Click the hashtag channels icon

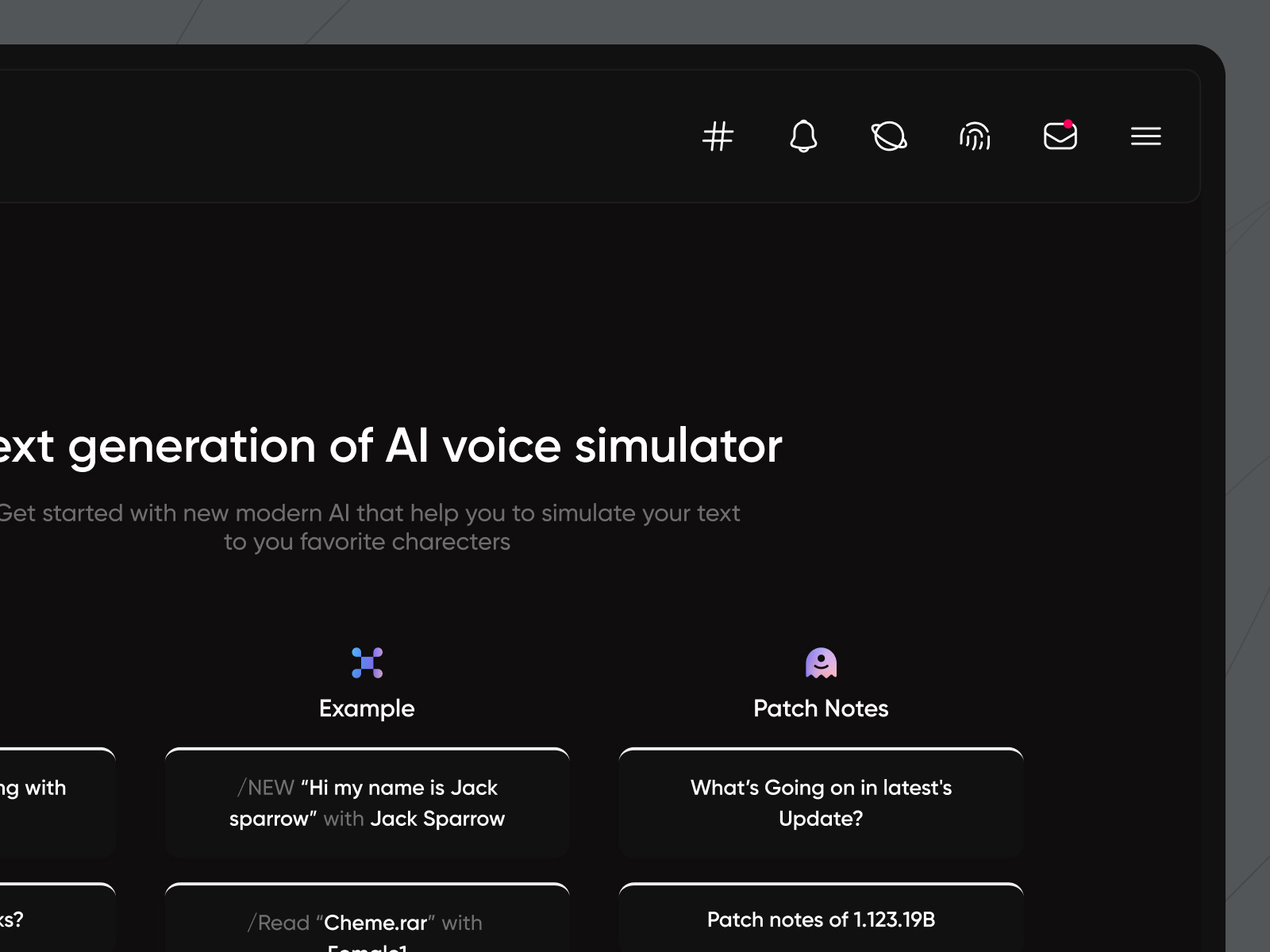coord(718,136)
